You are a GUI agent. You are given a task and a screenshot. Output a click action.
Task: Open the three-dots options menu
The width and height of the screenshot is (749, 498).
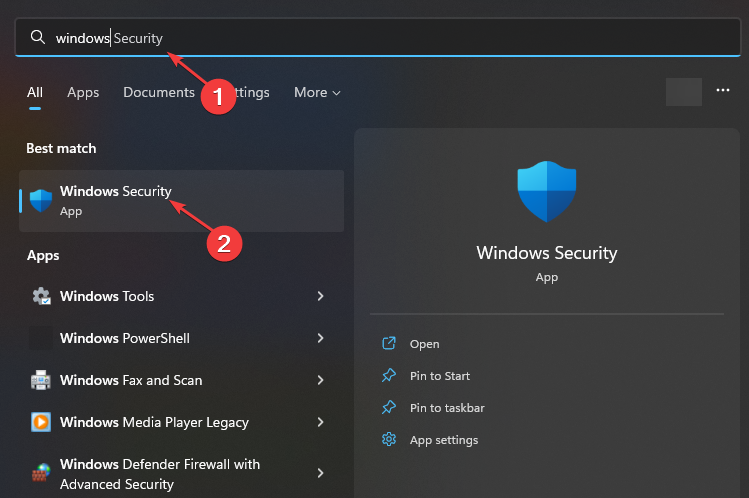click(722, 90)
